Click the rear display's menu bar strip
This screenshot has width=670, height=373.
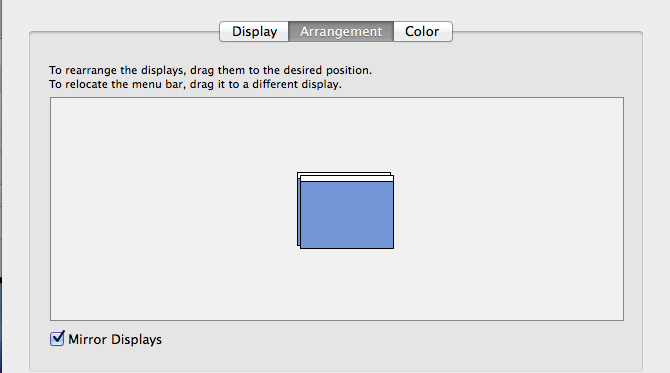click(344, 174)
